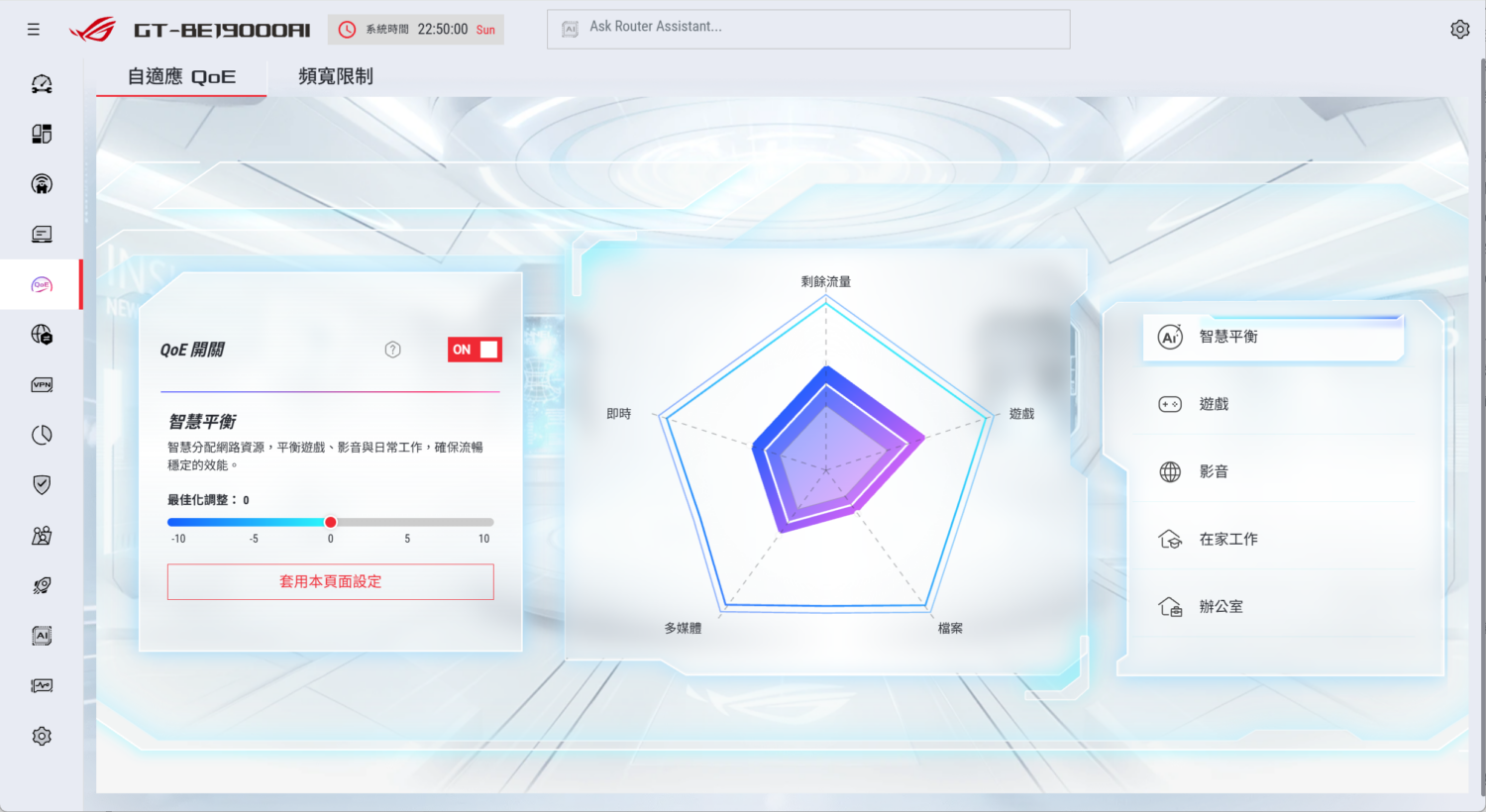This screenshot has width=1486, height=812.
Task: Click the Ask Router Assistant input field
Action: click(808, 29)
